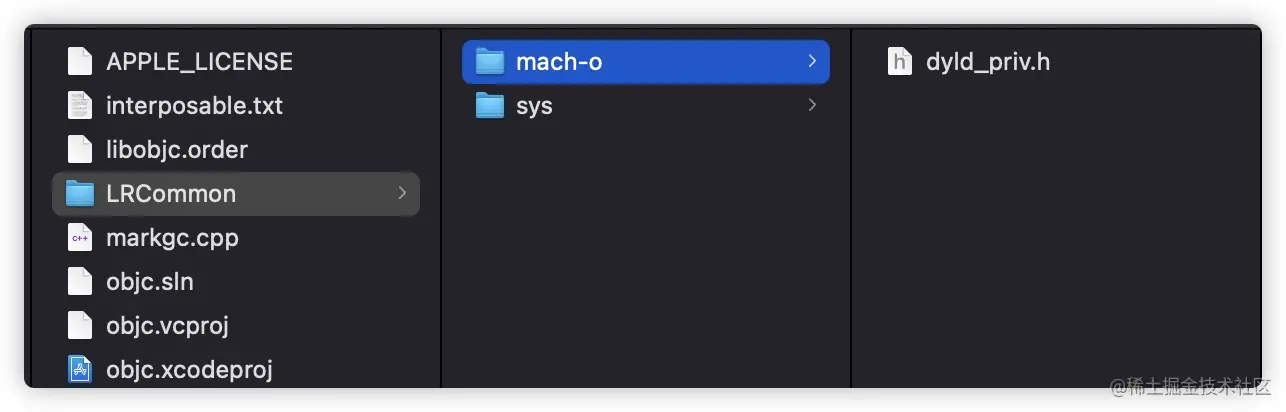1286x412 pixels.
Task: Select the interposable.txt file name
Action: (x=194, y=106)
